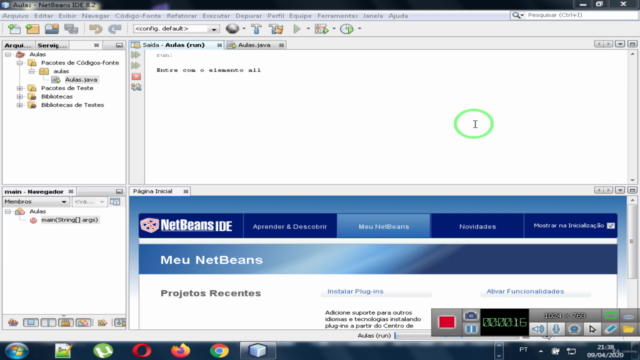Collapse Pacotes de Códigos-fonte node

(x=20, y=63)
